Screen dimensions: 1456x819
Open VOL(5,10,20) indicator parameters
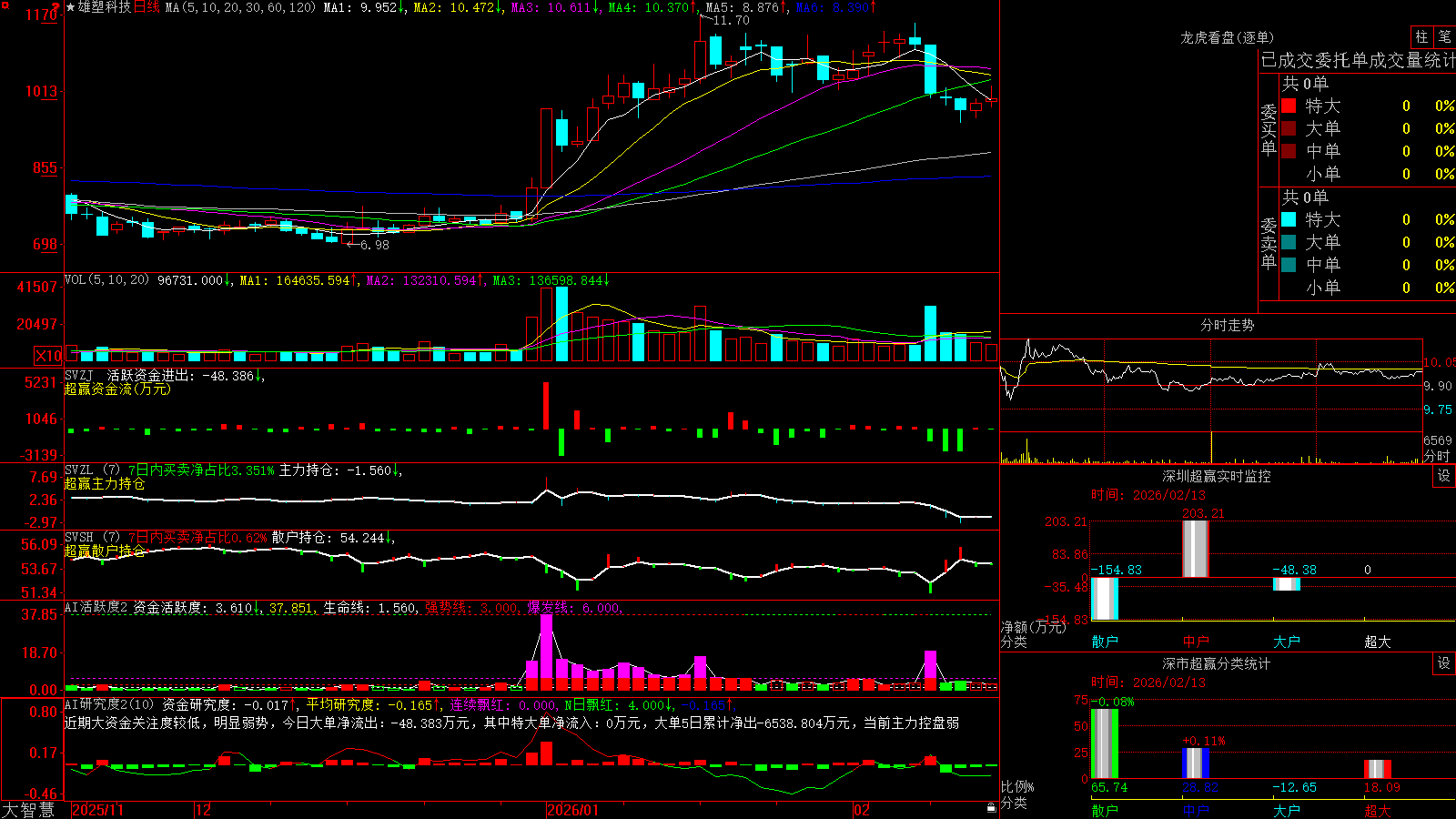106,280
